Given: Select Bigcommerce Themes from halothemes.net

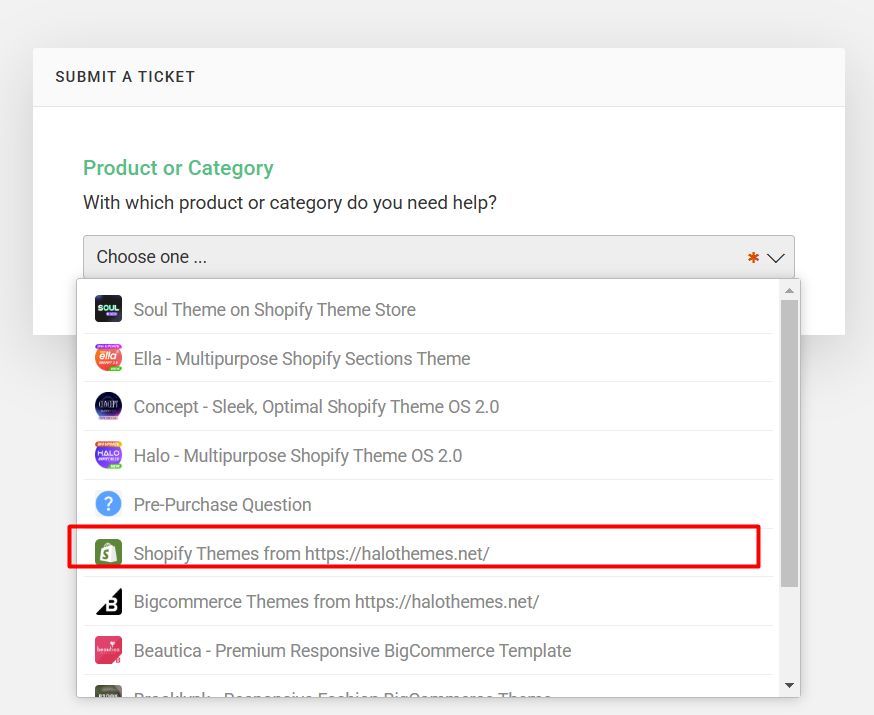Looking at the screenshot, I should (428, 602).
